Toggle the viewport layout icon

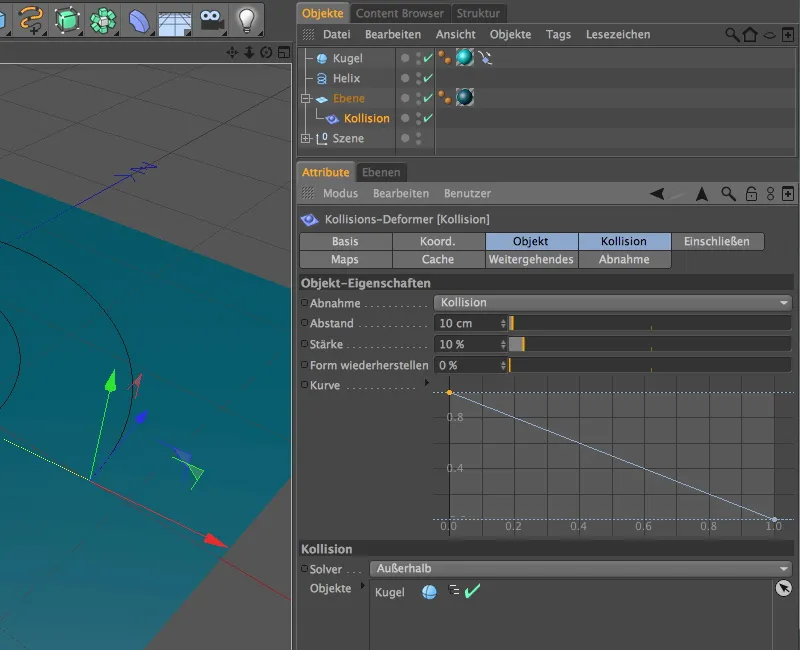(x=284, y=52)
